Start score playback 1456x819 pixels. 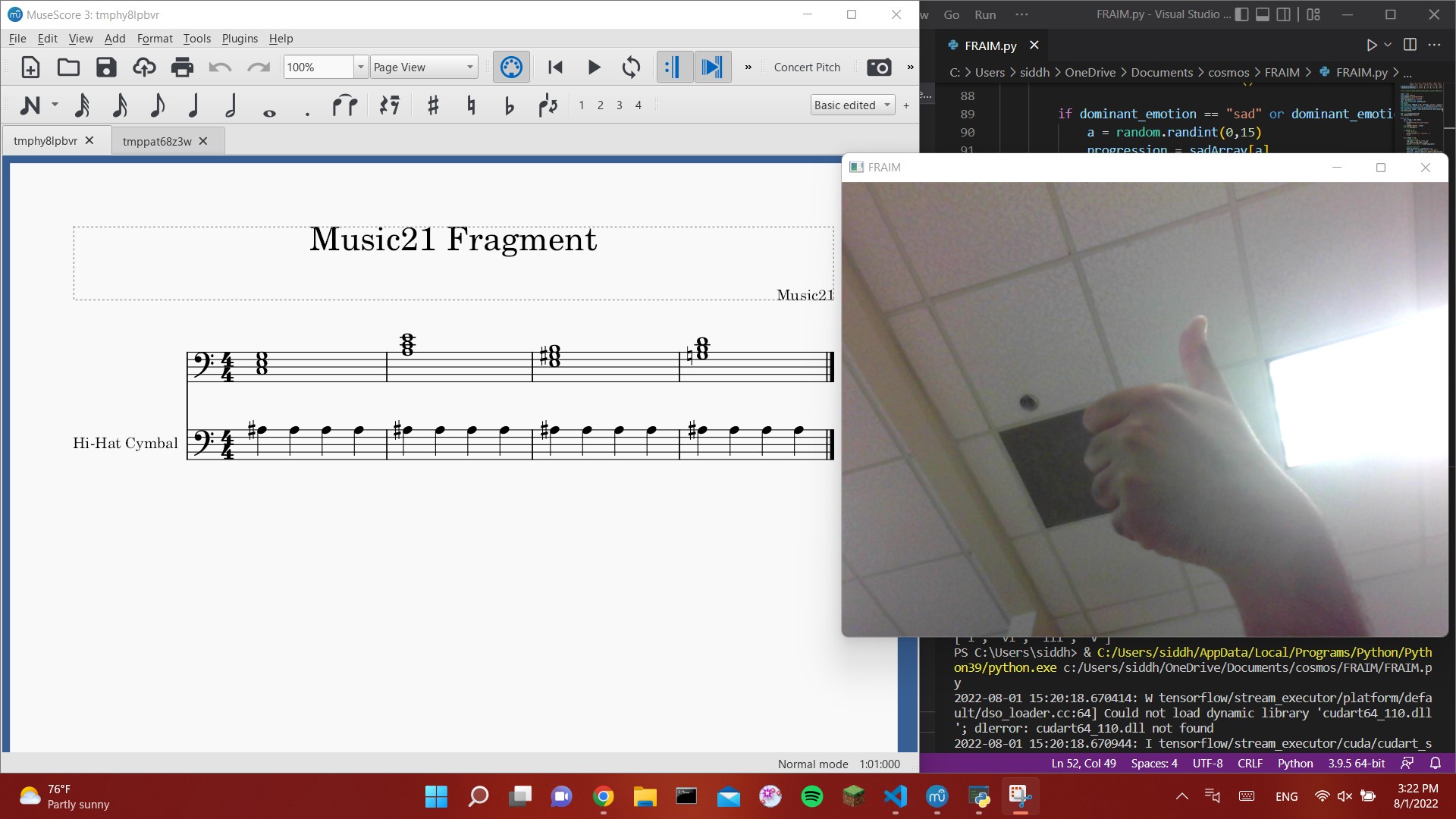pyautogui.click(x=594, y=67)
